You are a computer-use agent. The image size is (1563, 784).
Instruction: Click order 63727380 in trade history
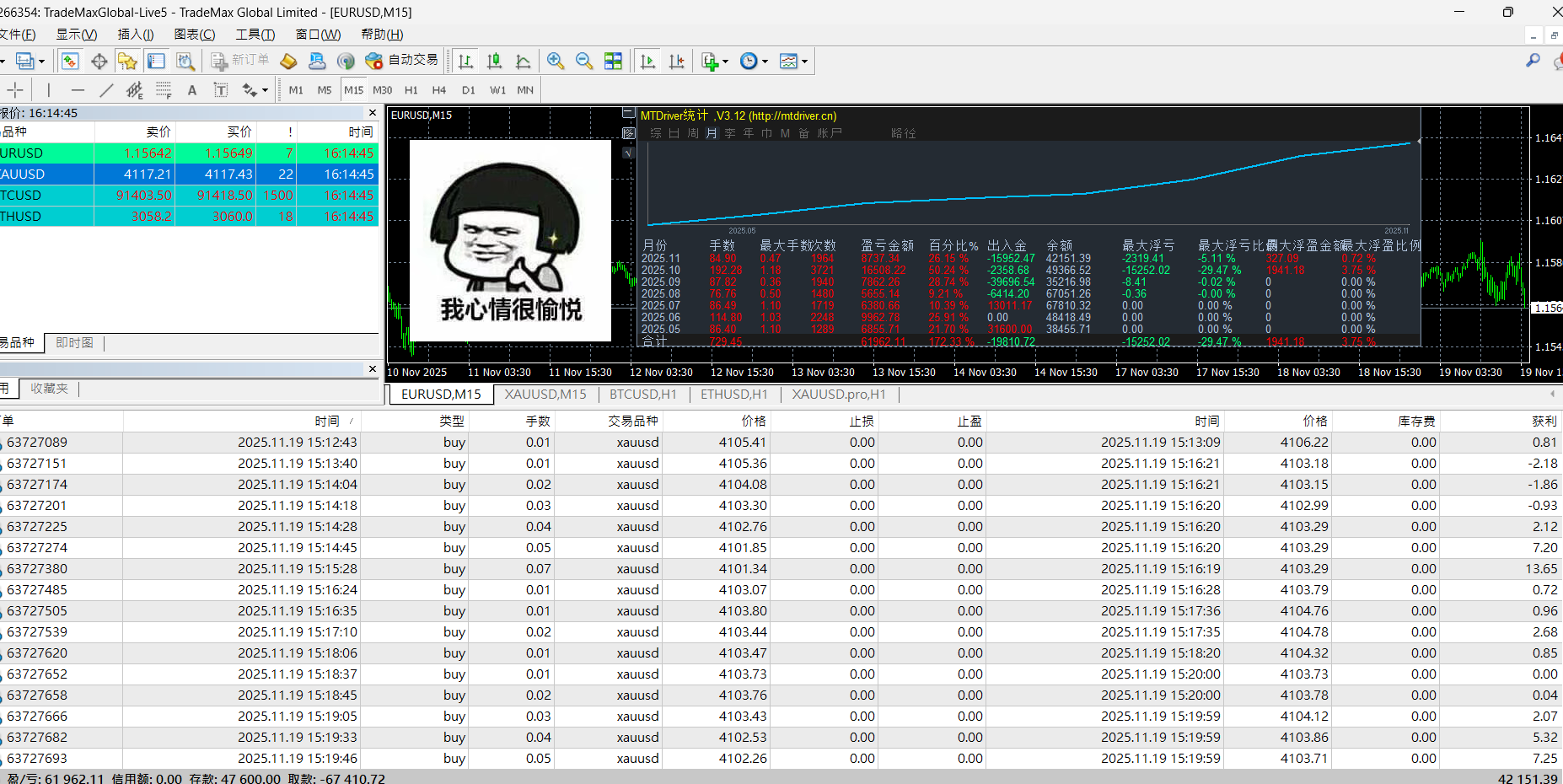(37, 569)
